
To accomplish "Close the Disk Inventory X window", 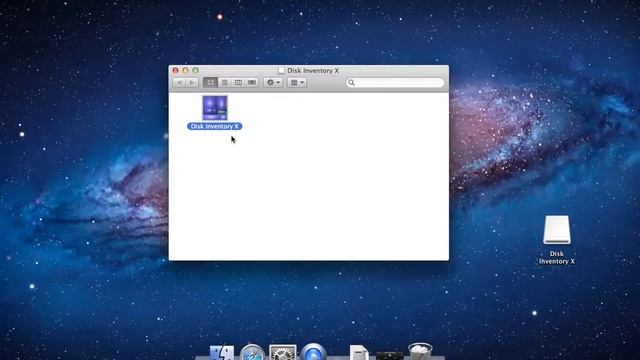I will coord(176,71).
